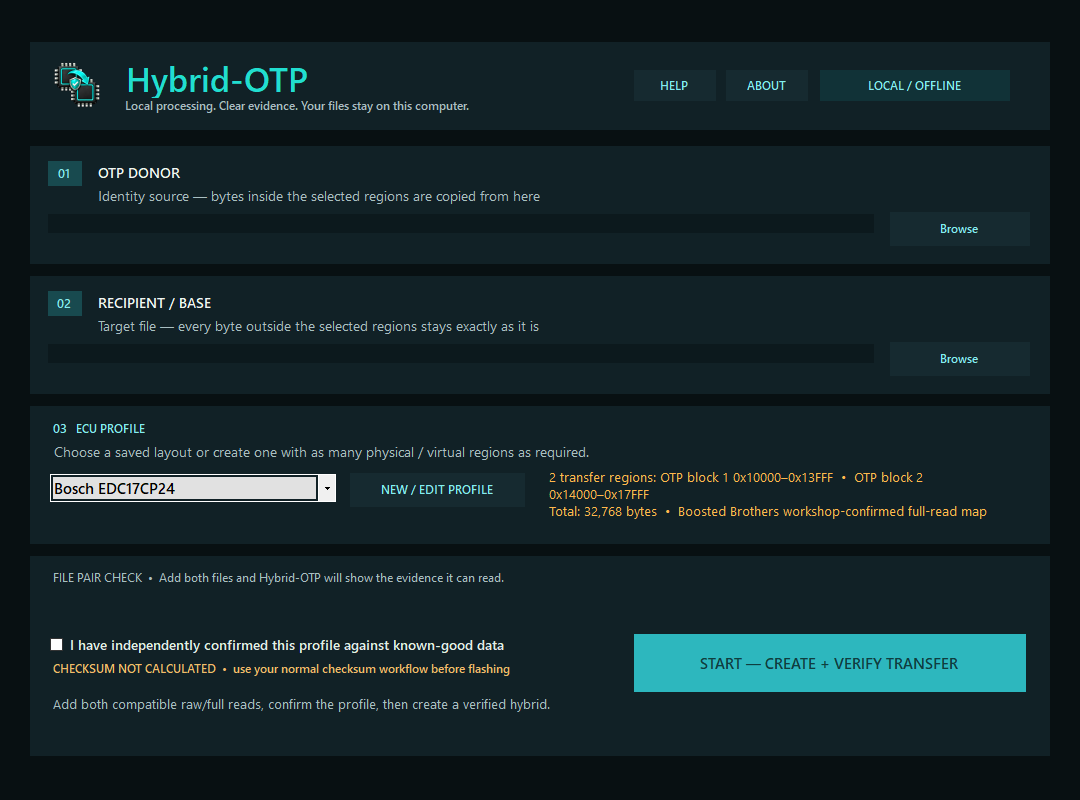Click the RECIPIENT / BASE heading
Screen dimensions: 1080x800
[154, 303]
